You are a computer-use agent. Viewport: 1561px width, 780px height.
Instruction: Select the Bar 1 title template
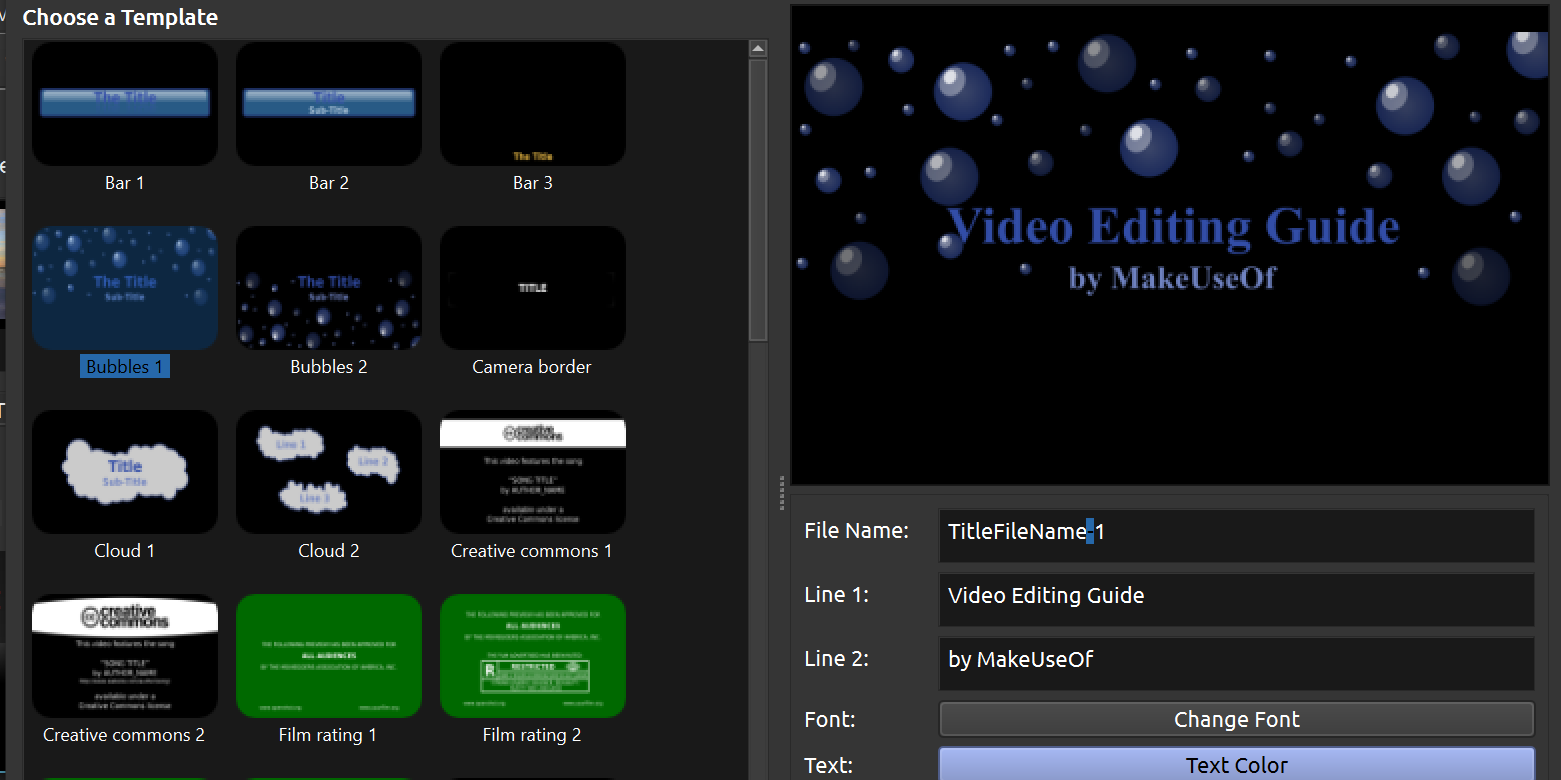pos(125,104)
